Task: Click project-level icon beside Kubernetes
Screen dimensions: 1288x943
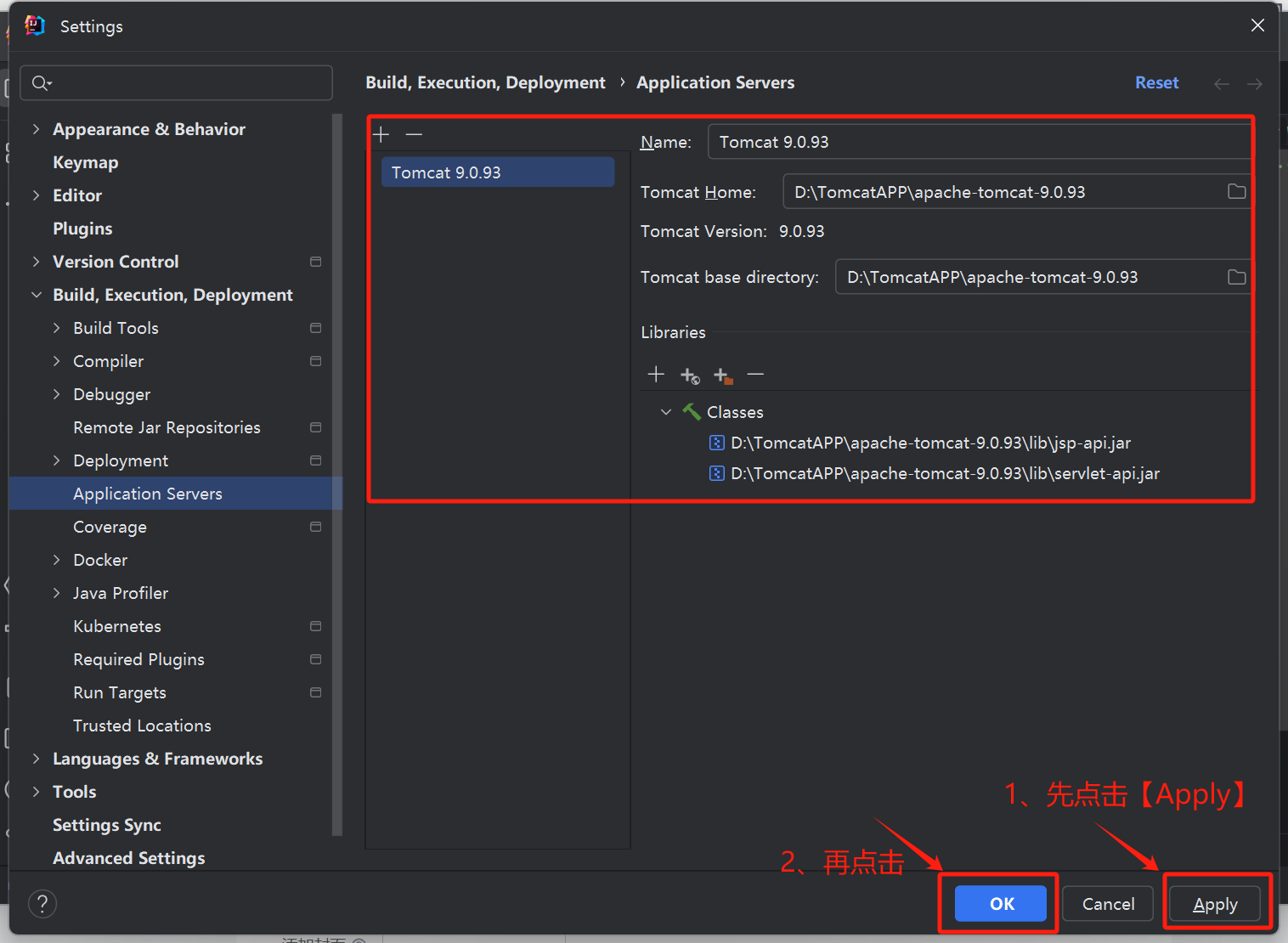Action: pyautogui.click(x=316, y=626)
